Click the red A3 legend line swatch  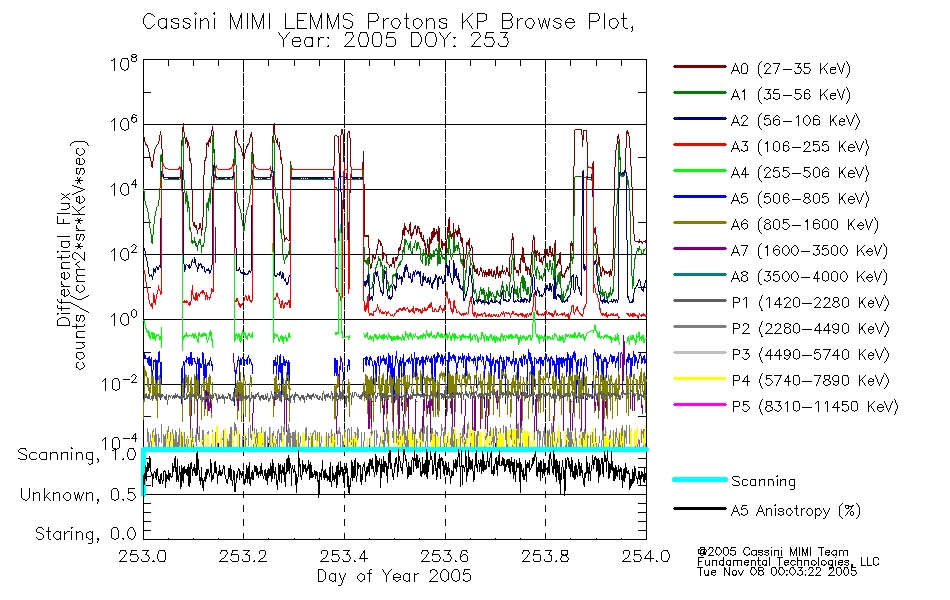[x=700, y=145]
